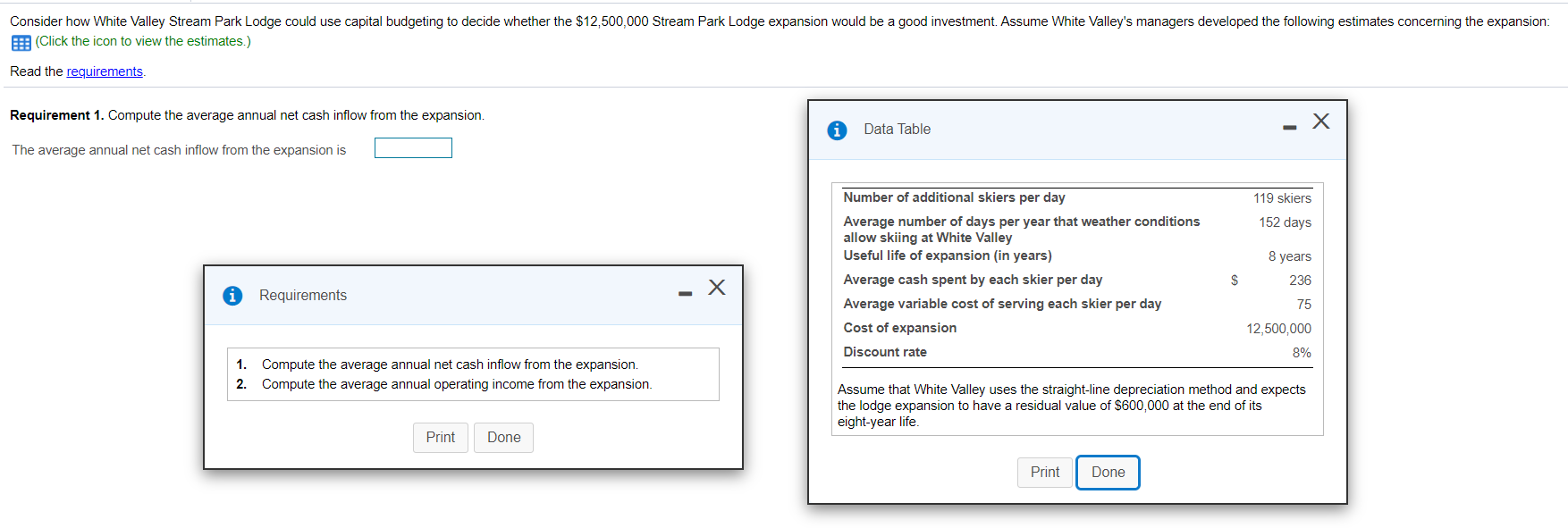Click the 'Discount rate' label

[x=885, y=352]
